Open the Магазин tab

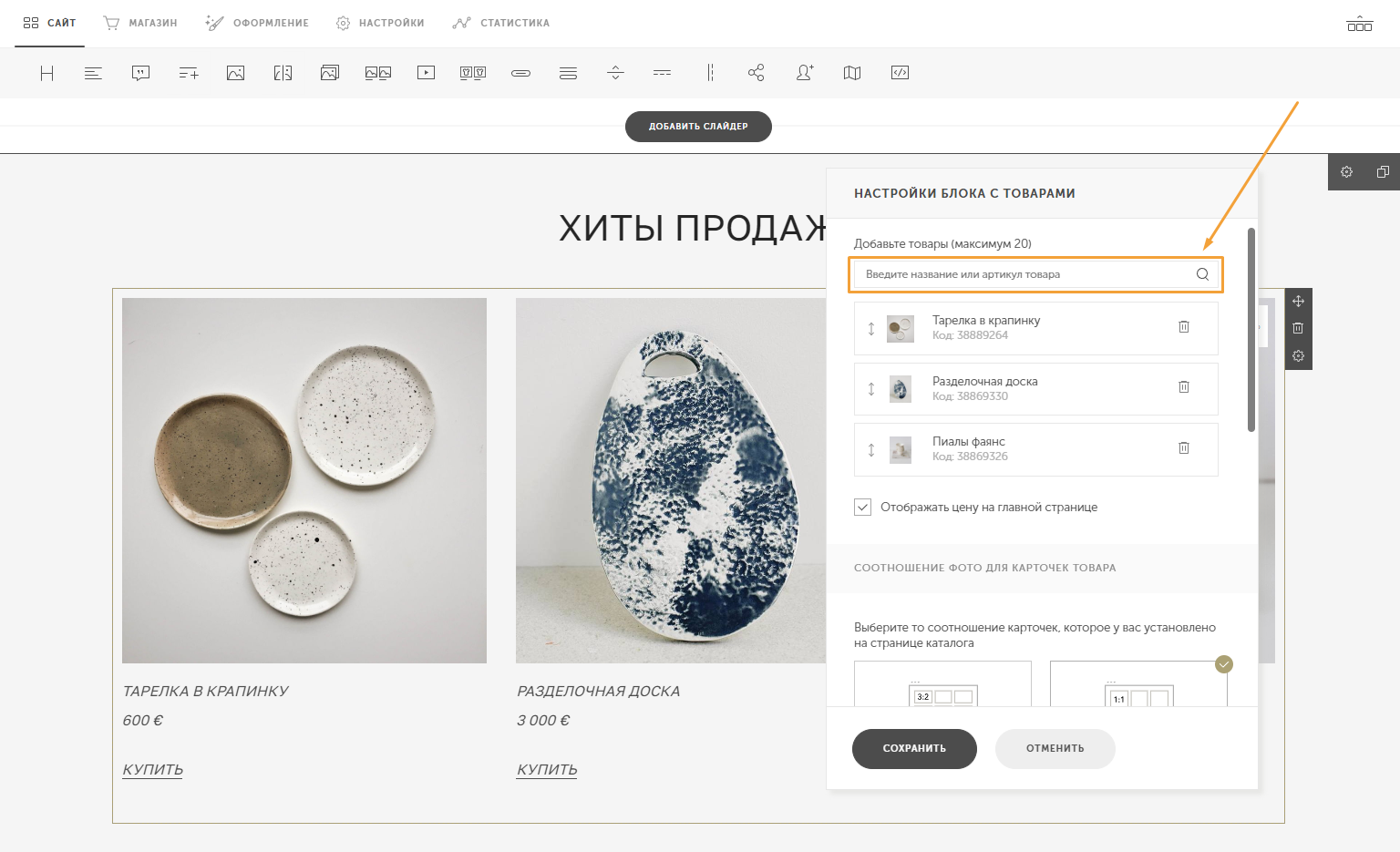point(140,23)
